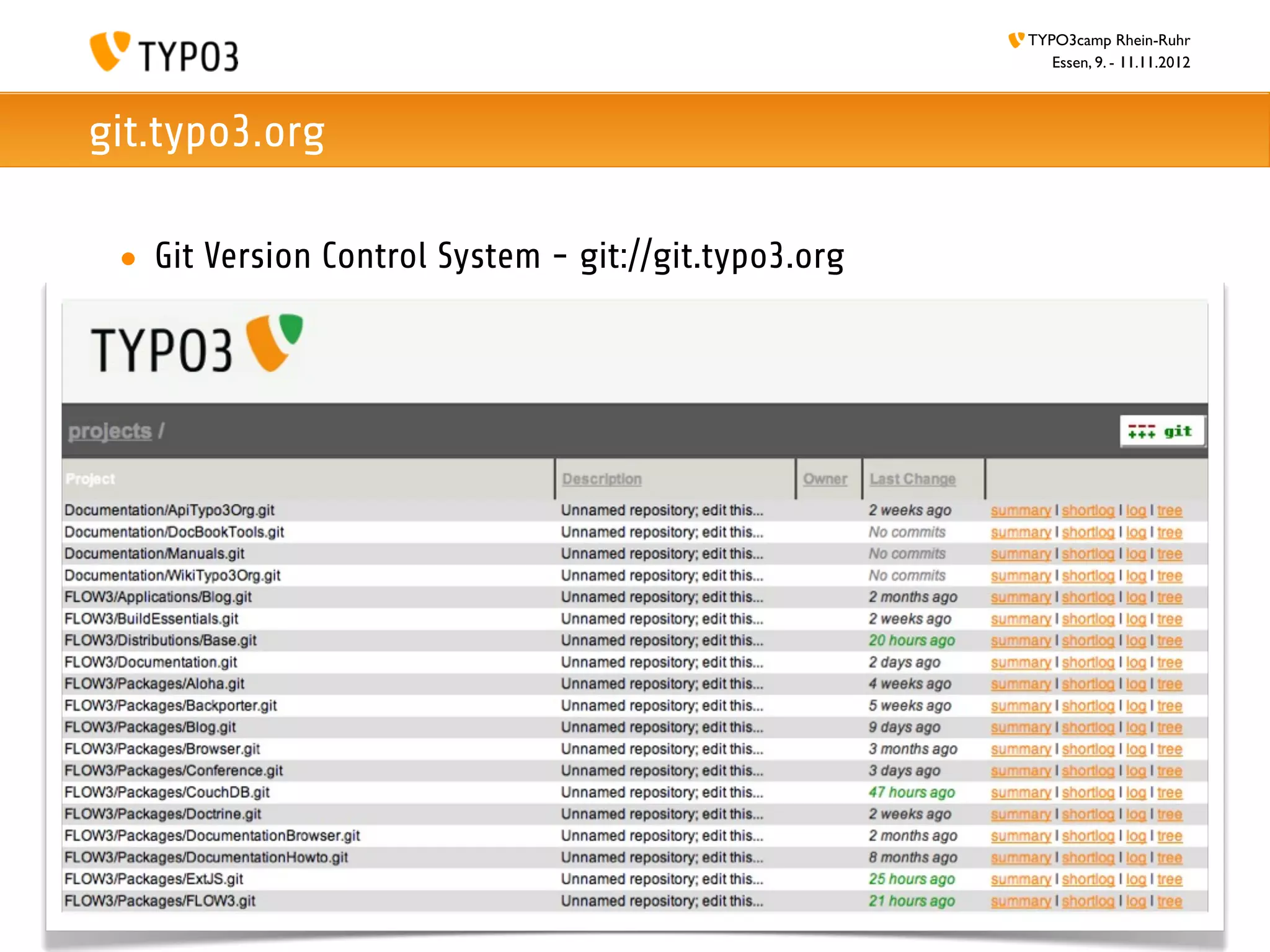Image resolution: width=1270 pixels, height=952 pixels.
Task: Click '21 hours ago' last change cell
Action: (912, 901)
